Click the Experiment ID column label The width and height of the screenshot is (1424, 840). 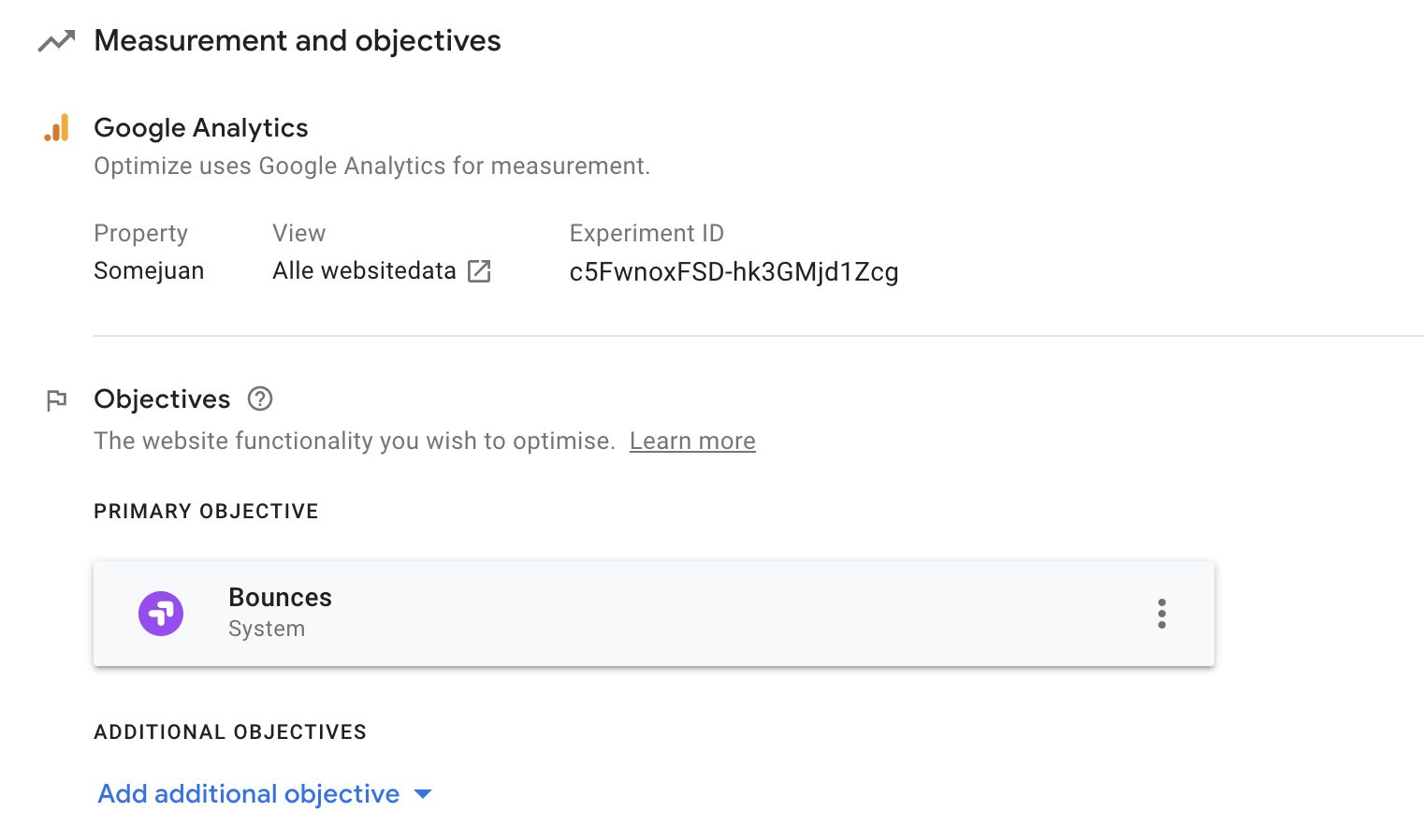(x=647, y=233)
